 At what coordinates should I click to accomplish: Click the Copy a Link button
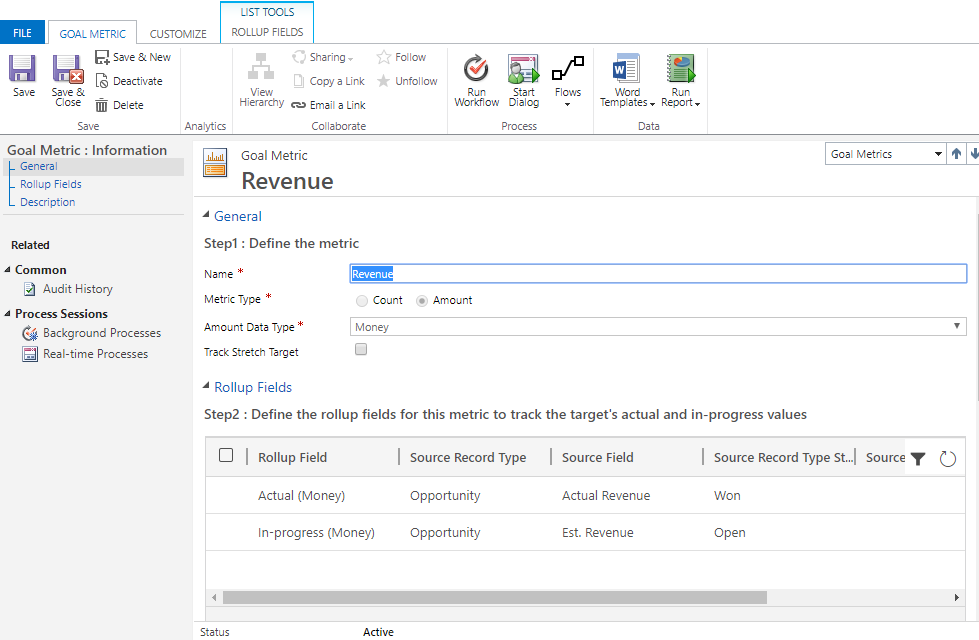[x=329, y=81]
